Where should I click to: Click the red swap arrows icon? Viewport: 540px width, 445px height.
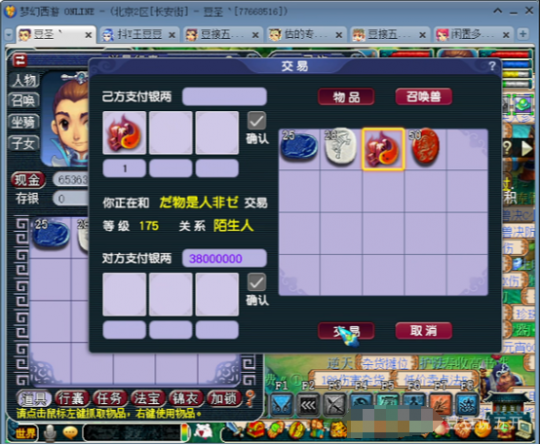20,60
